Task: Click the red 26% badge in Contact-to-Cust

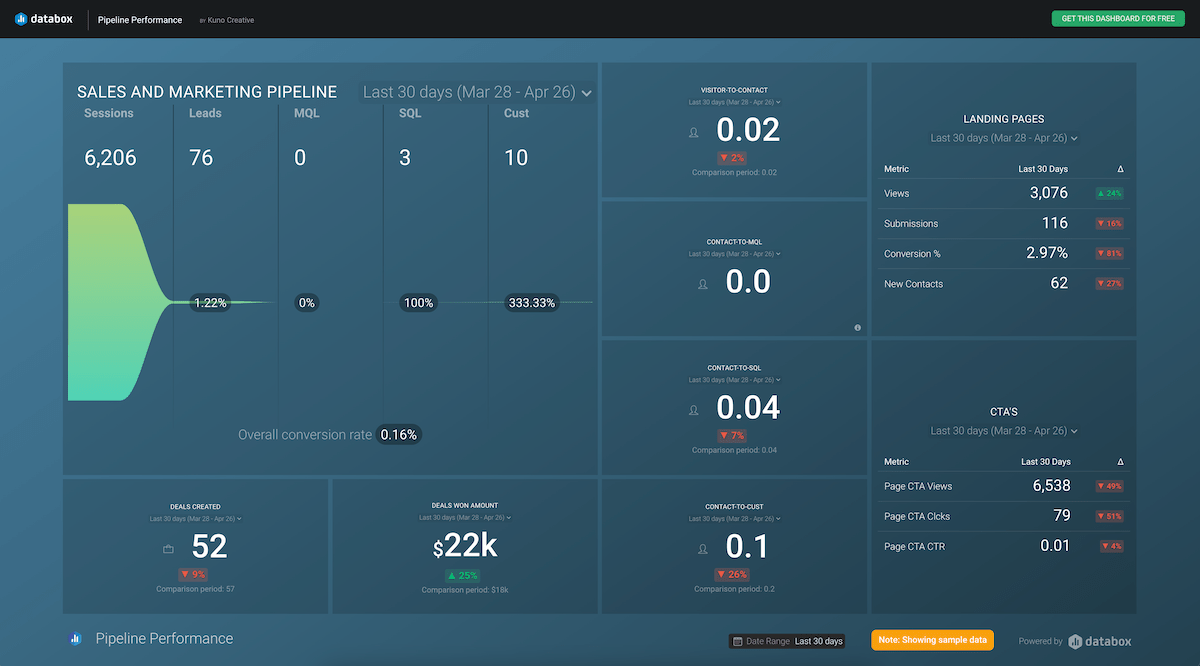Action: (734, 574)
